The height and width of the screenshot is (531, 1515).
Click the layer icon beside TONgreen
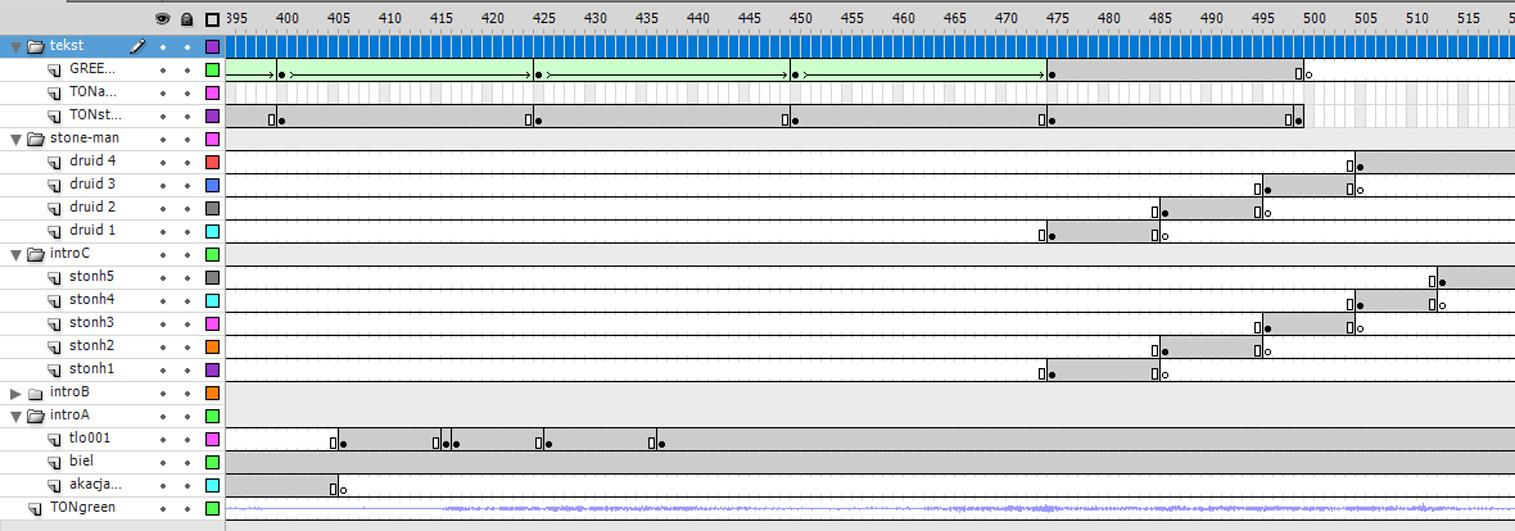36,508
